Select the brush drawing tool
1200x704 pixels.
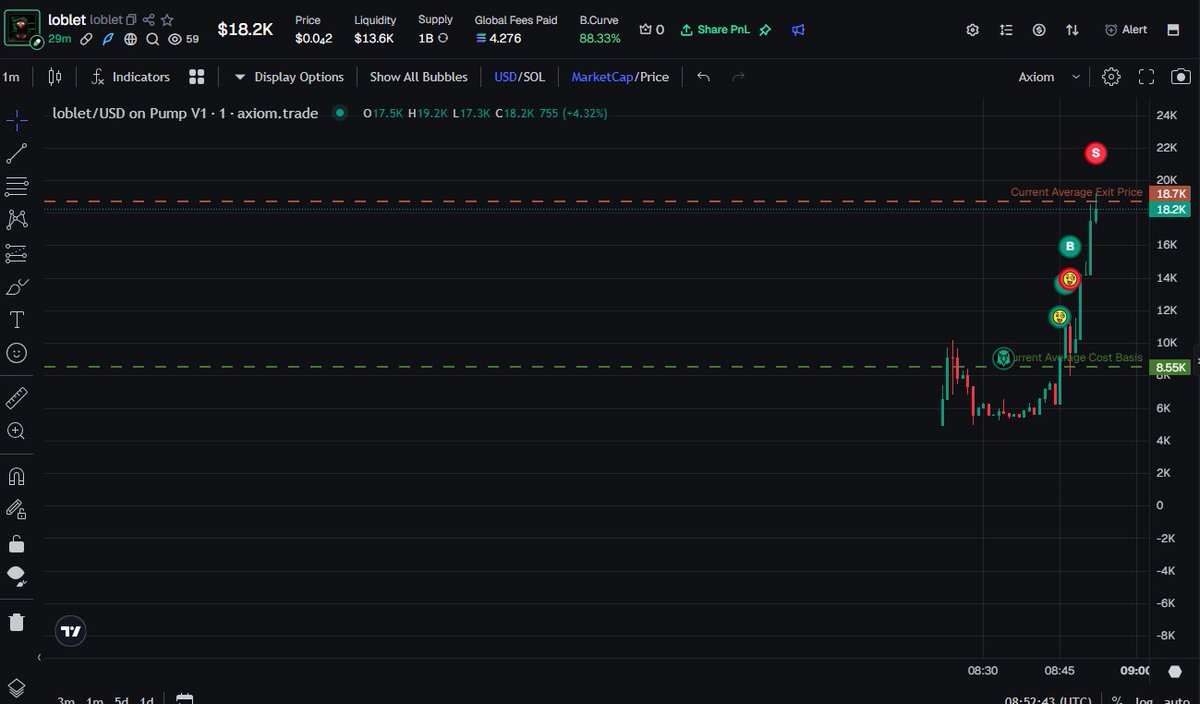(16, 287)
